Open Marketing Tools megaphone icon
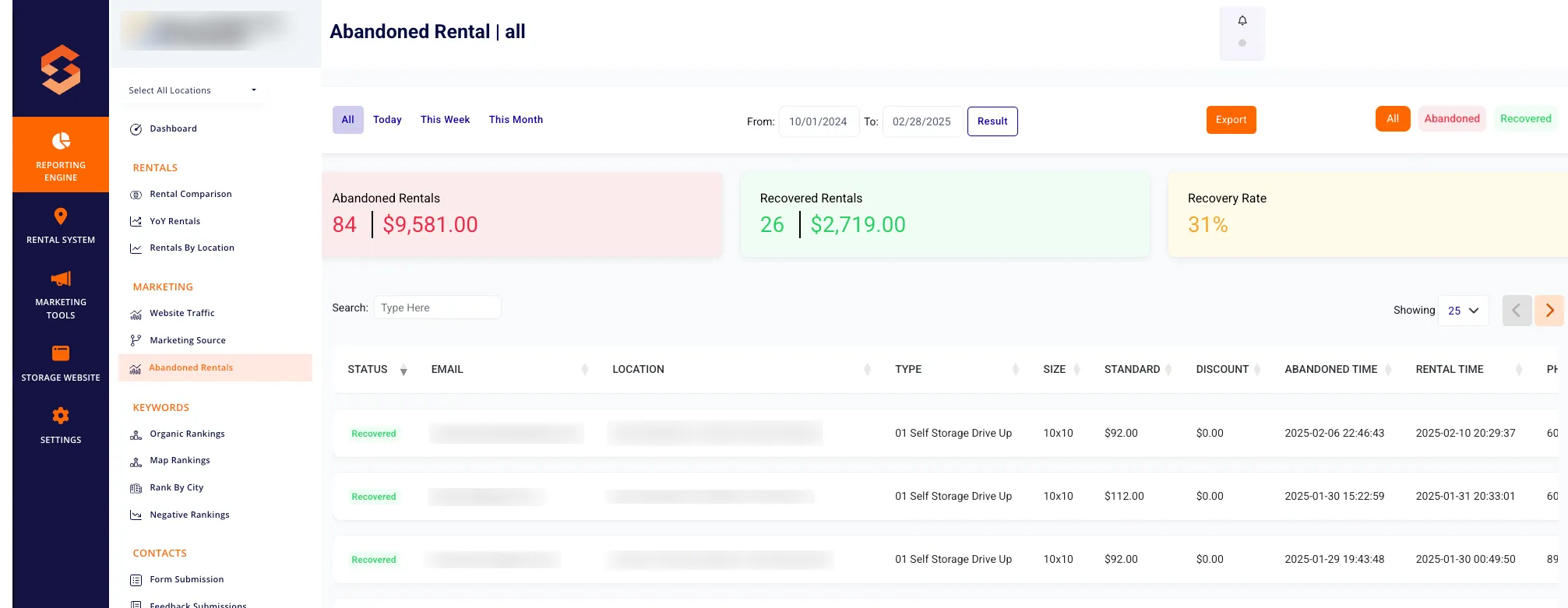The width and height of the screenshot is (1568, 608). 61,279
